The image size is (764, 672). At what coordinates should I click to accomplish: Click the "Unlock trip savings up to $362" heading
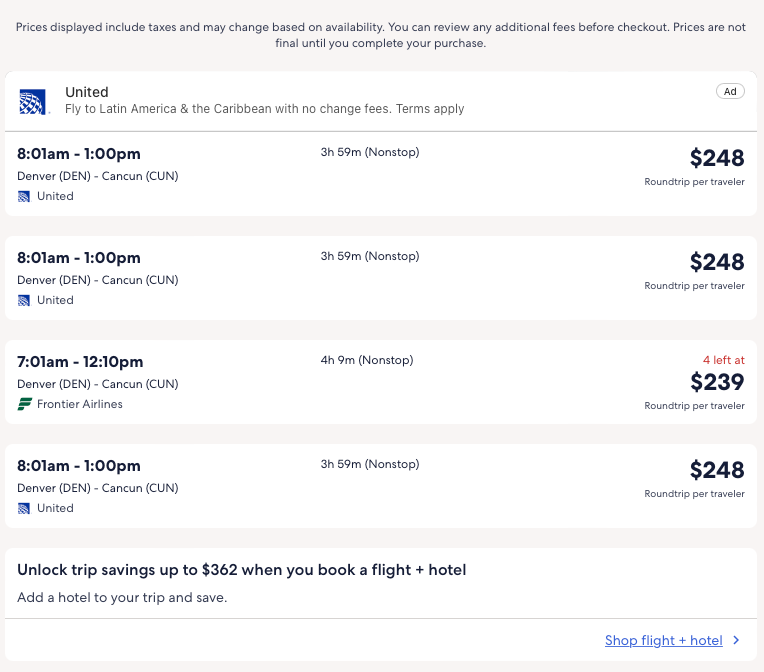[x=241, y=570]
